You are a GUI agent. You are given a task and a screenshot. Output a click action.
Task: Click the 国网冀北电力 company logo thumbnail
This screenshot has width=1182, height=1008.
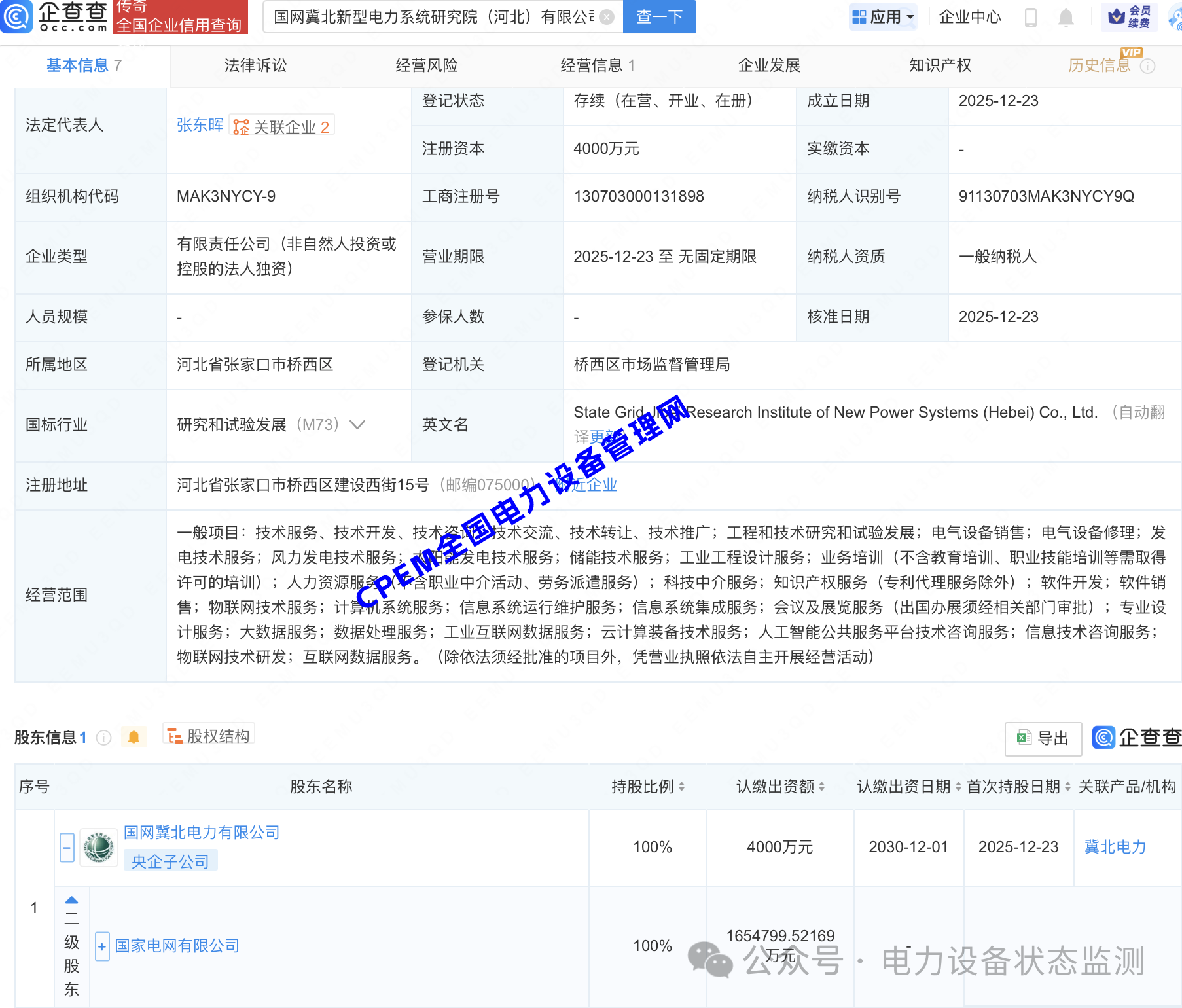pyautogui.click(x=98, y=847)
